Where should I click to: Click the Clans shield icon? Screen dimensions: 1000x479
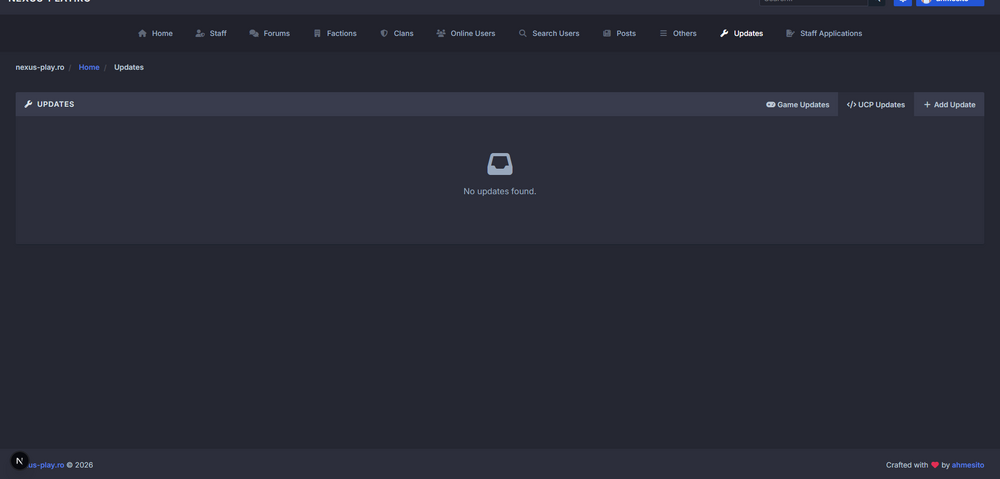coord(384,33)
